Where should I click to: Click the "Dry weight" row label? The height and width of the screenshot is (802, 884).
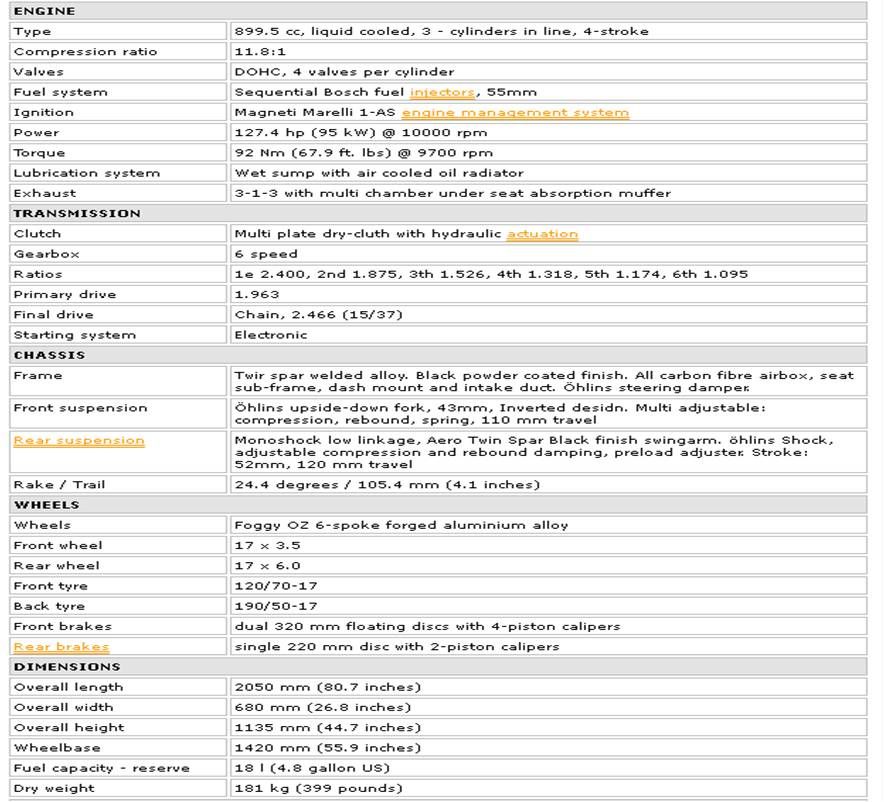tap(54, 788)
